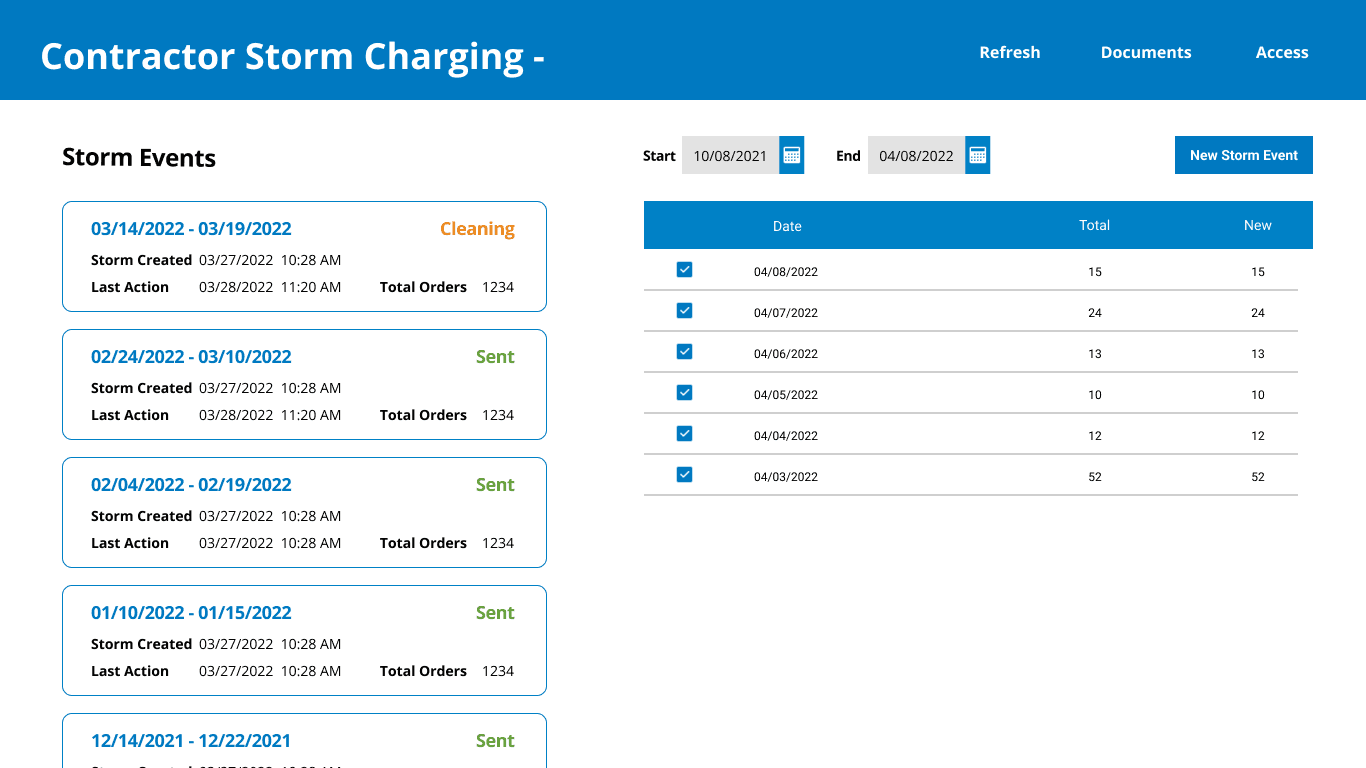Select the 04/06/2022 date cell

(786, 354)
